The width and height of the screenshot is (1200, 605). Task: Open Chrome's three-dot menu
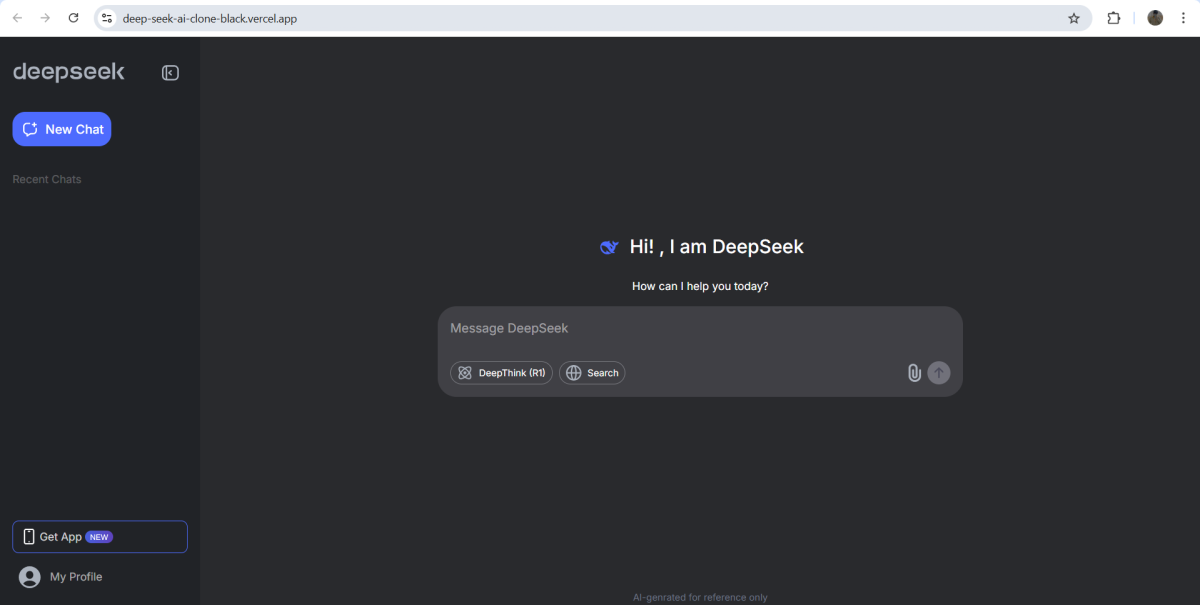(1183, 18)
